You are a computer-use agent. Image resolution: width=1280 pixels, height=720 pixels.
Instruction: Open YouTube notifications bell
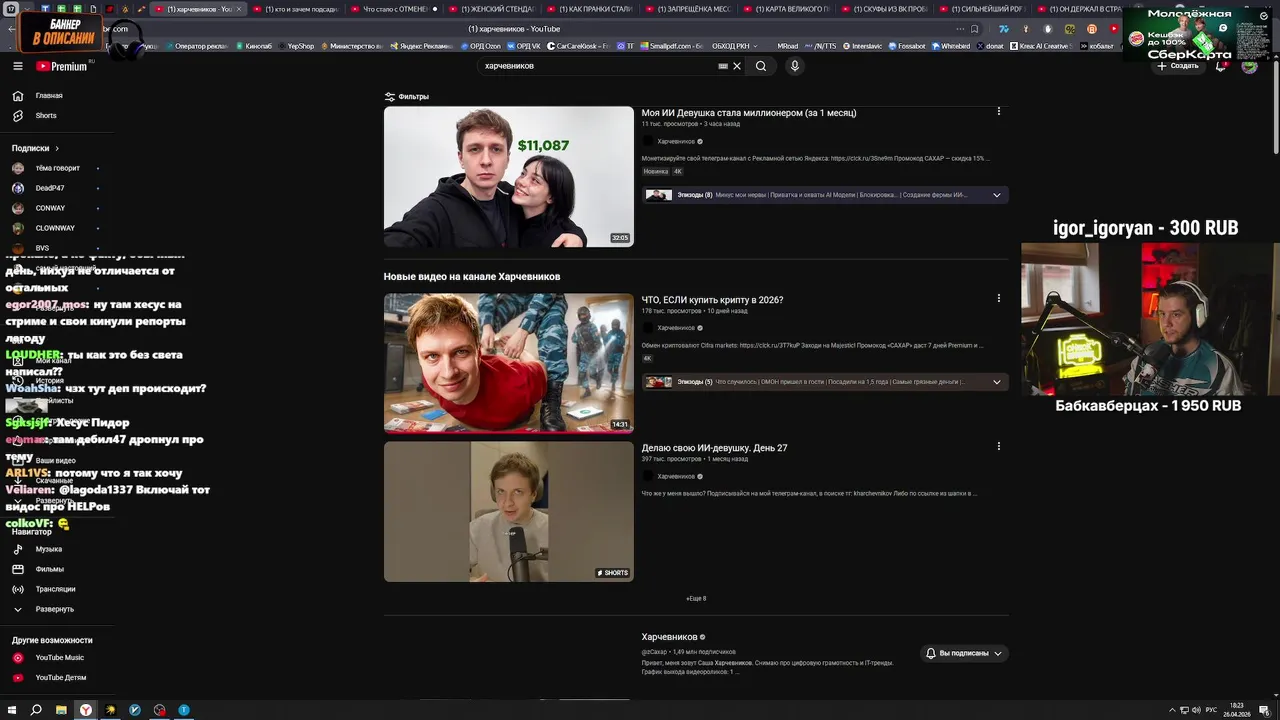1221,66
